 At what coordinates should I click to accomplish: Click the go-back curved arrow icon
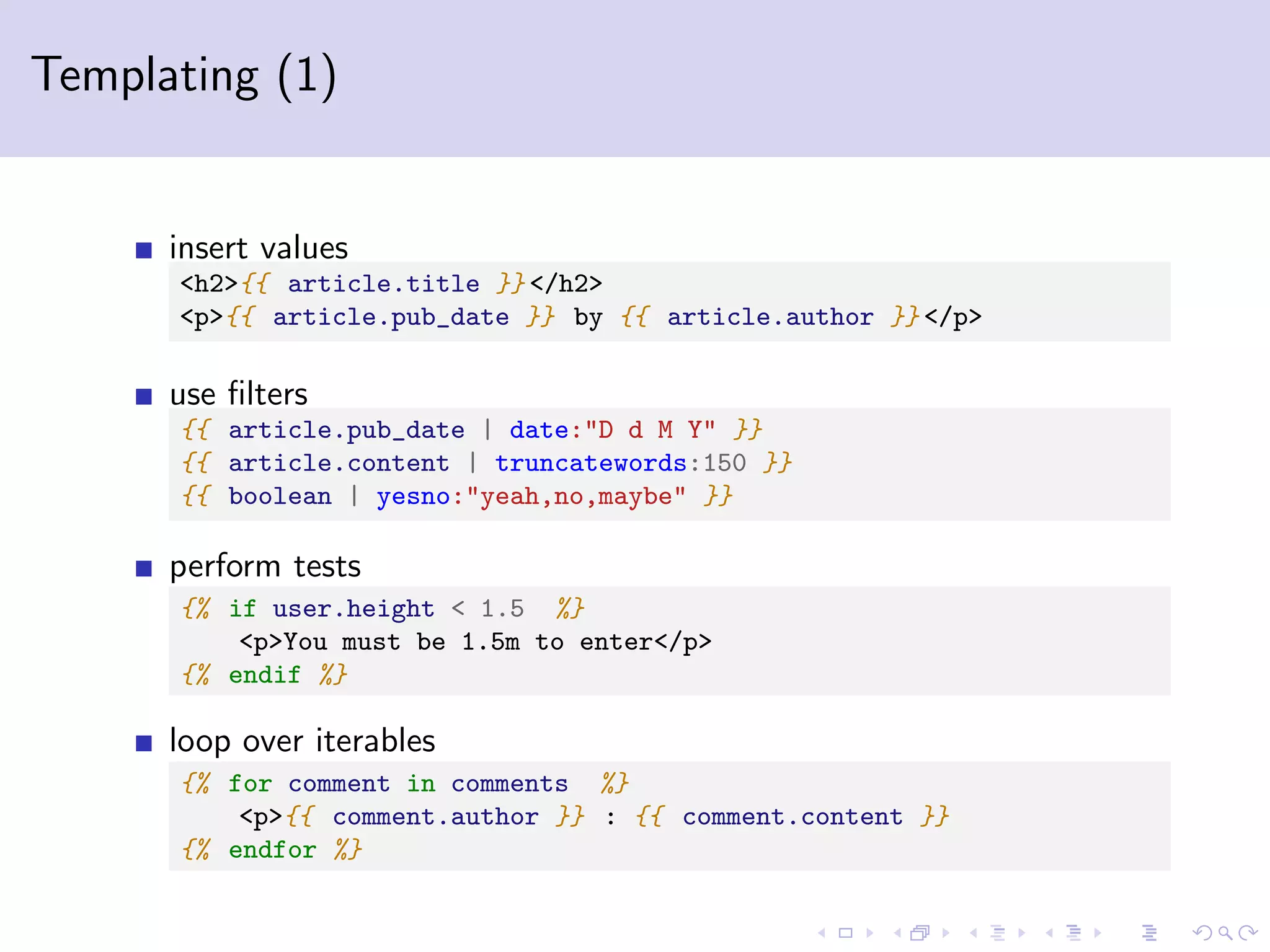[x=1202, y=933]
